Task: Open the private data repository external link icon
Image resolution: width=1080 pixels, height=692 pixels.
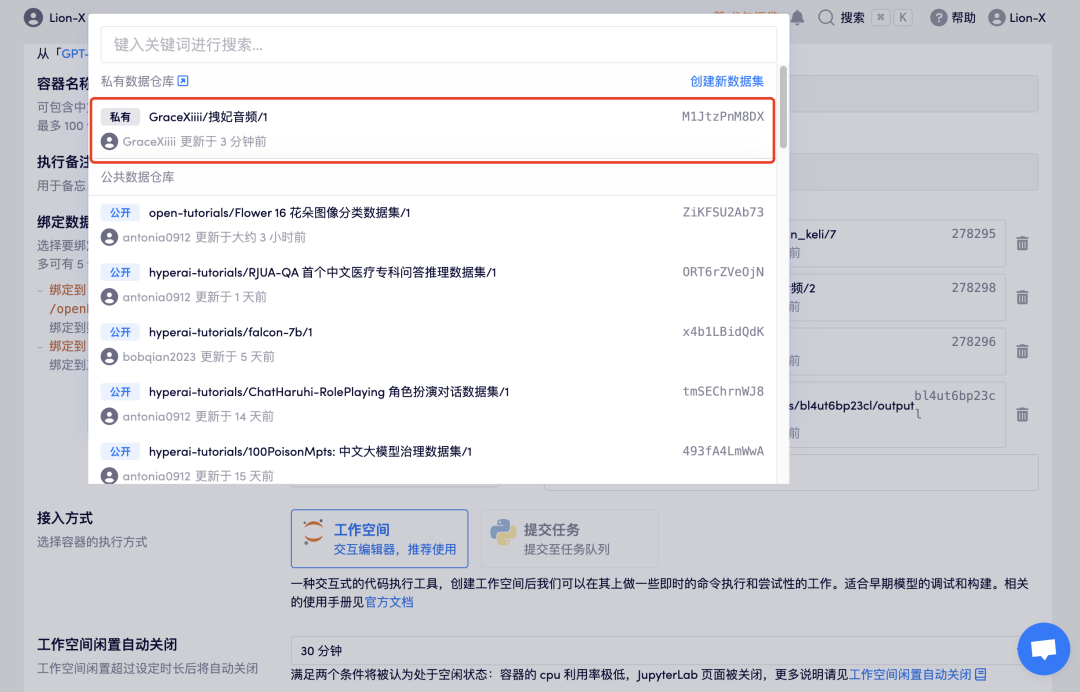Action: pyautogui.click(x=183, y=81)
